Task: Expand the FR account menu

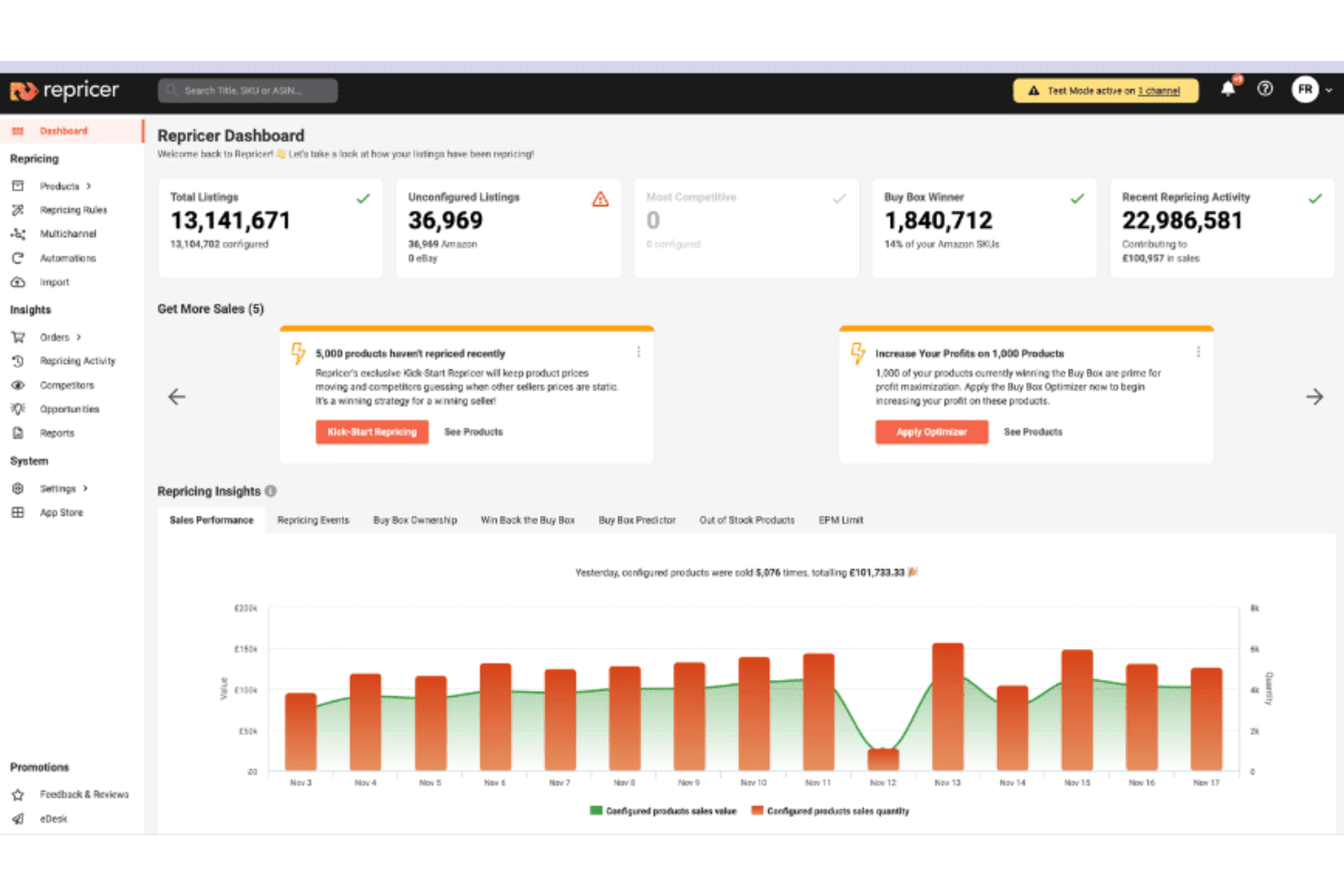Action: click(1311, 89)
